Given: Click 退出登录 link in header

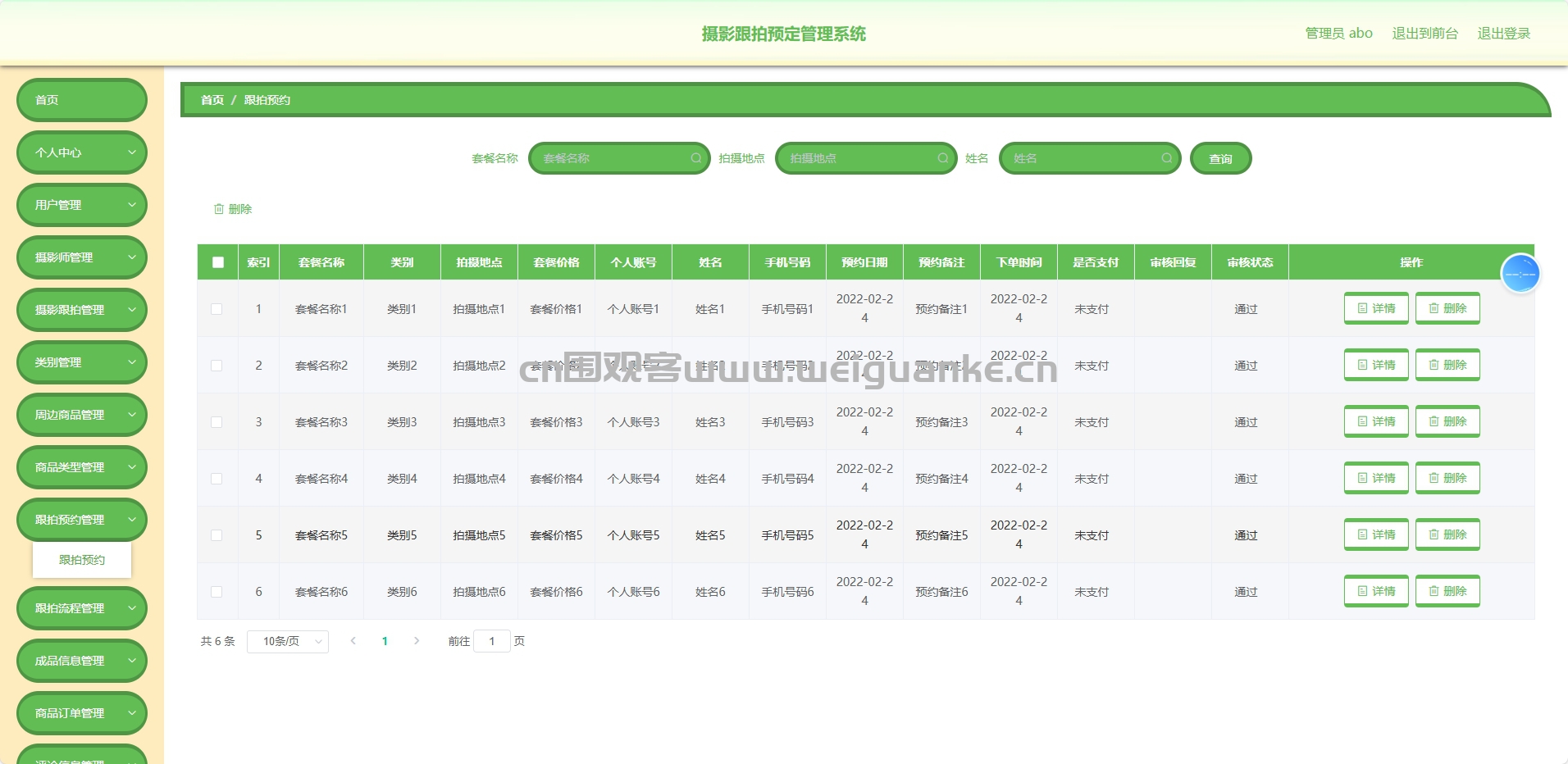Looking at the screenshot, I should pyautogui.click(x=1504, y=34).
